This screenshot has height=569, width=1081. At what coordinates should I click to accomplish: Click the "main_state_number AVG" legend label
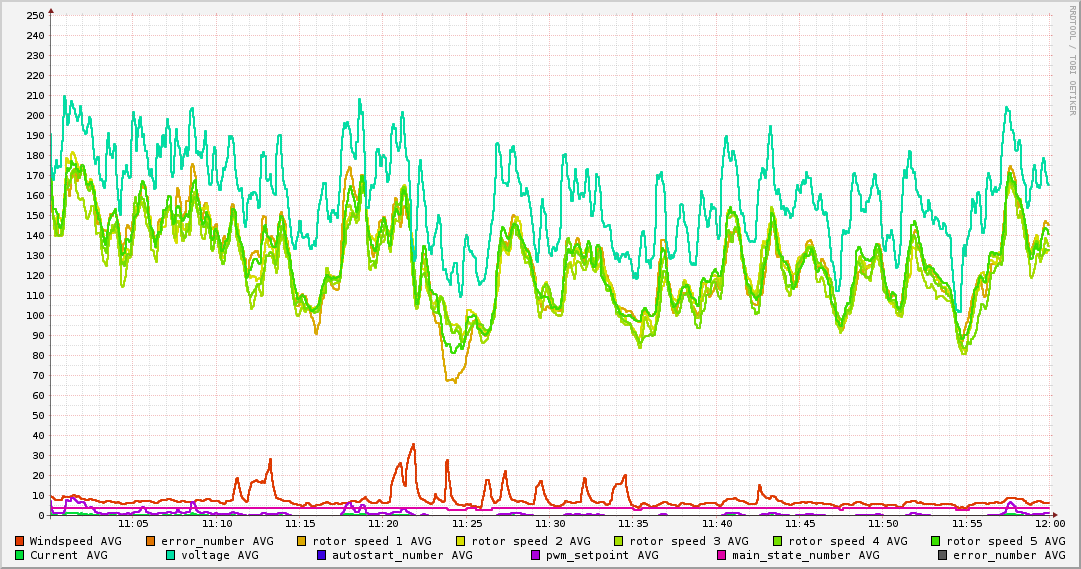(805, 555)
